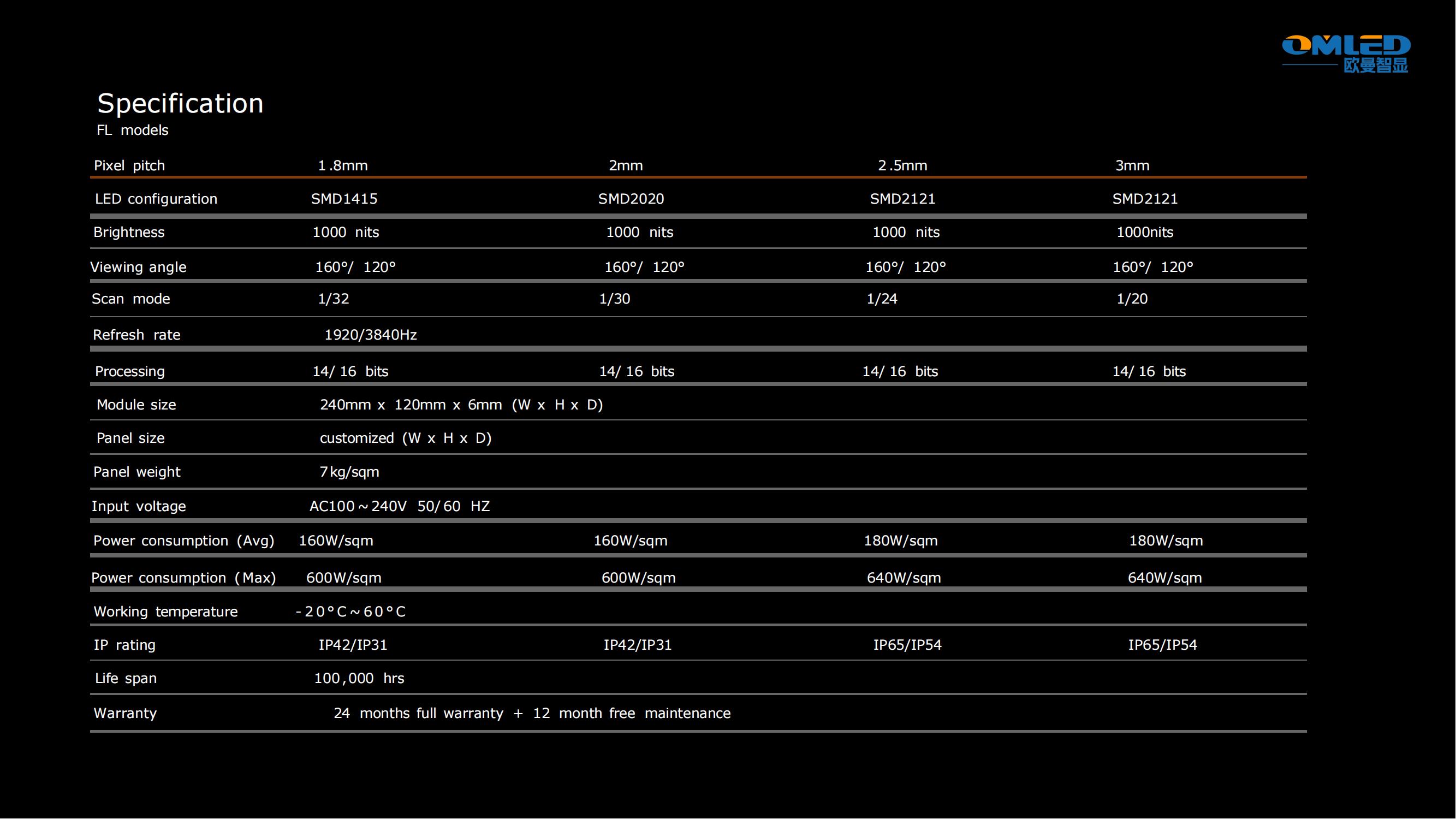Screen dimensions: 1456x819
Task: Click the Module size row label
Action: coord(136,405)
